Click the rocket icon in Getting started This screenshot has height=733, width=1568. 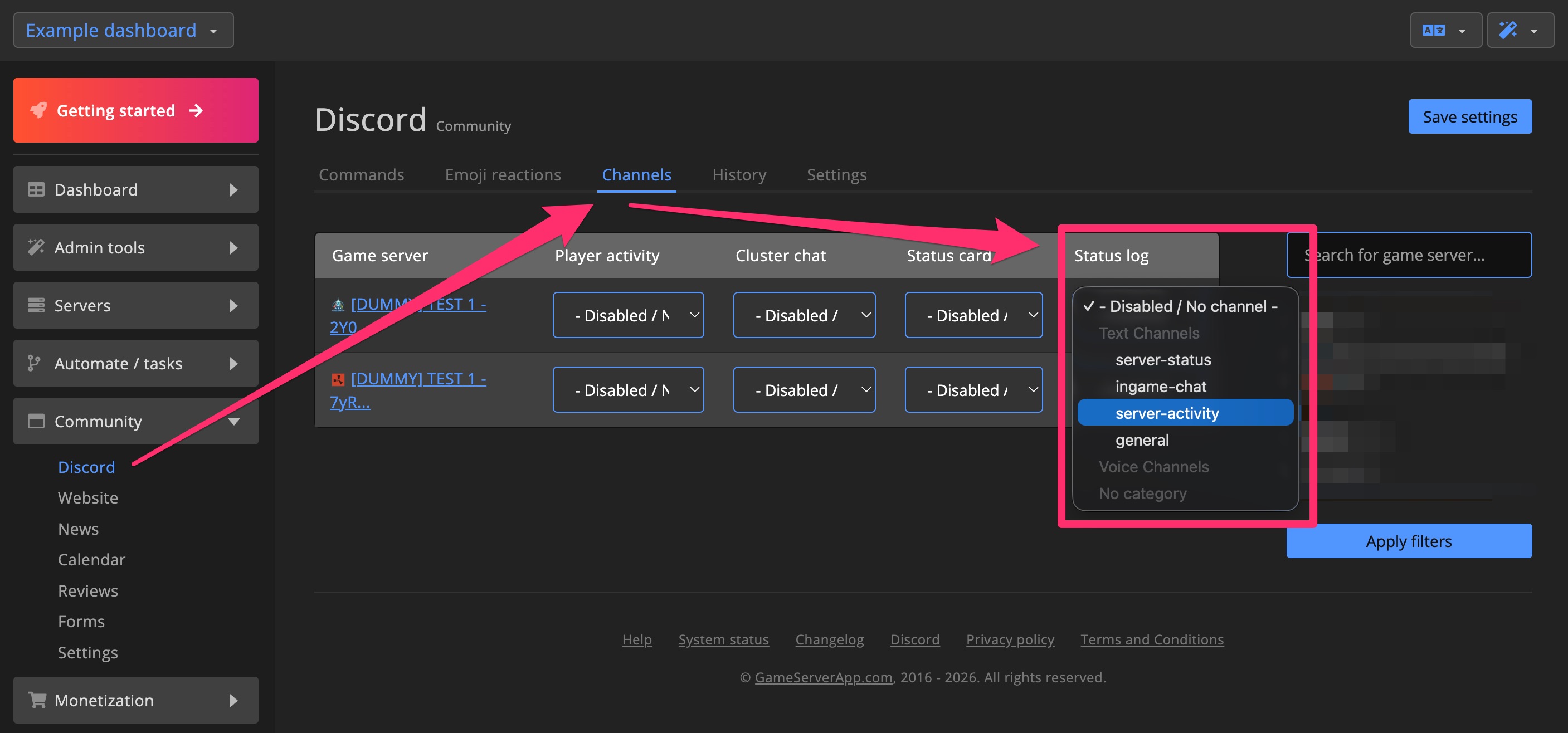[39, 110]
